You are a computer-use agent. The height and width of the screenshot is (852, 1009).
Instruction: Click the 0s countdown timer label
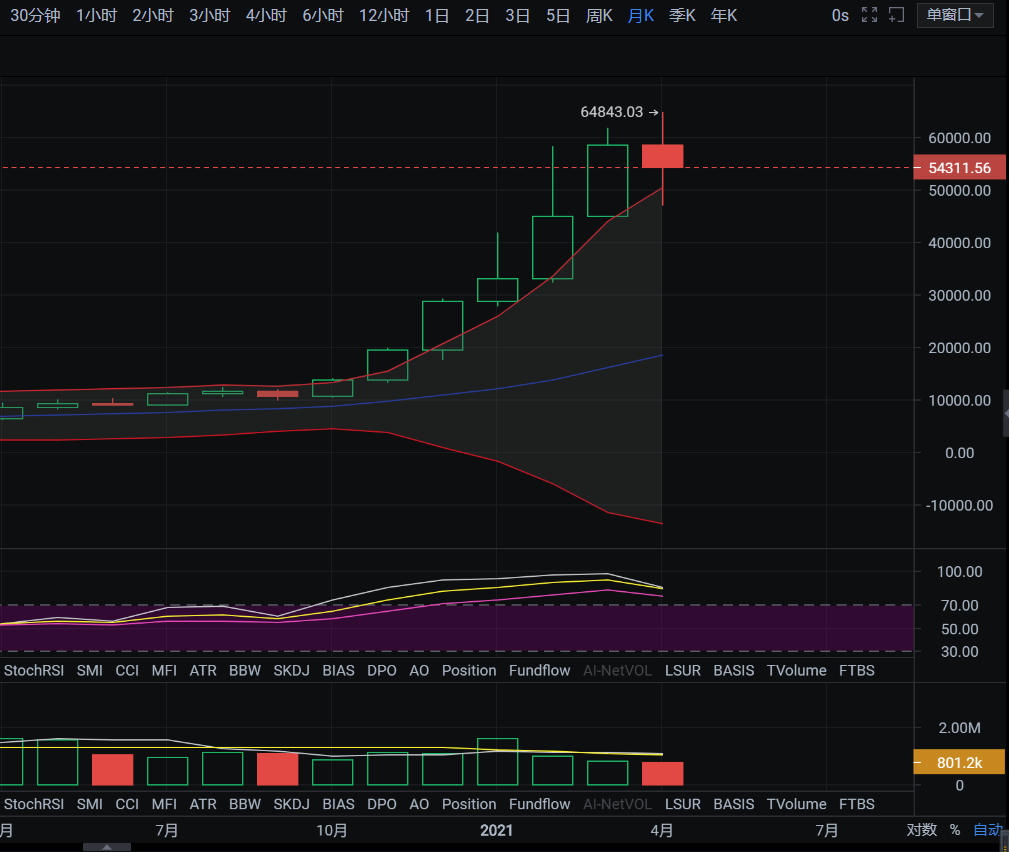point(839,15)
